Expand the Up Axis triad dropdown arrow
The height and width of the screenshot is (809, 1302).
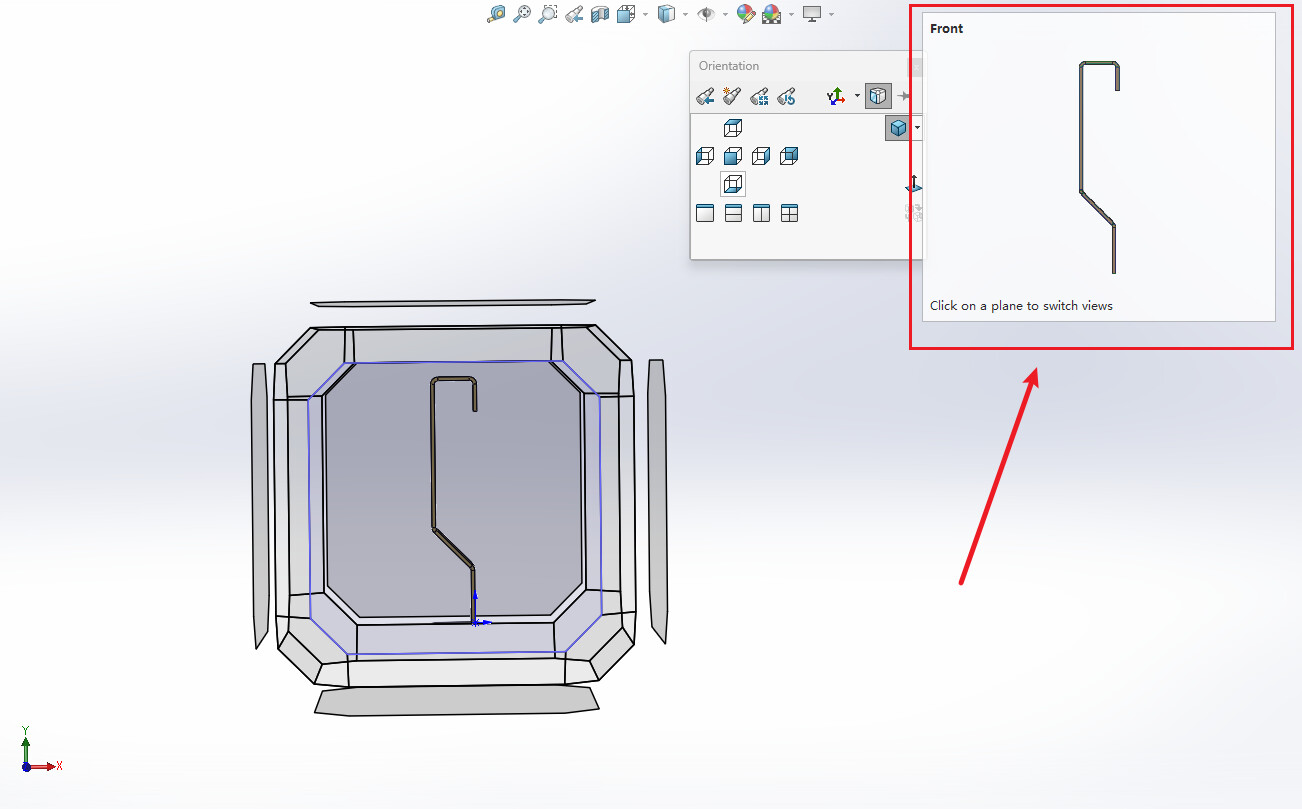click(857, 96)
